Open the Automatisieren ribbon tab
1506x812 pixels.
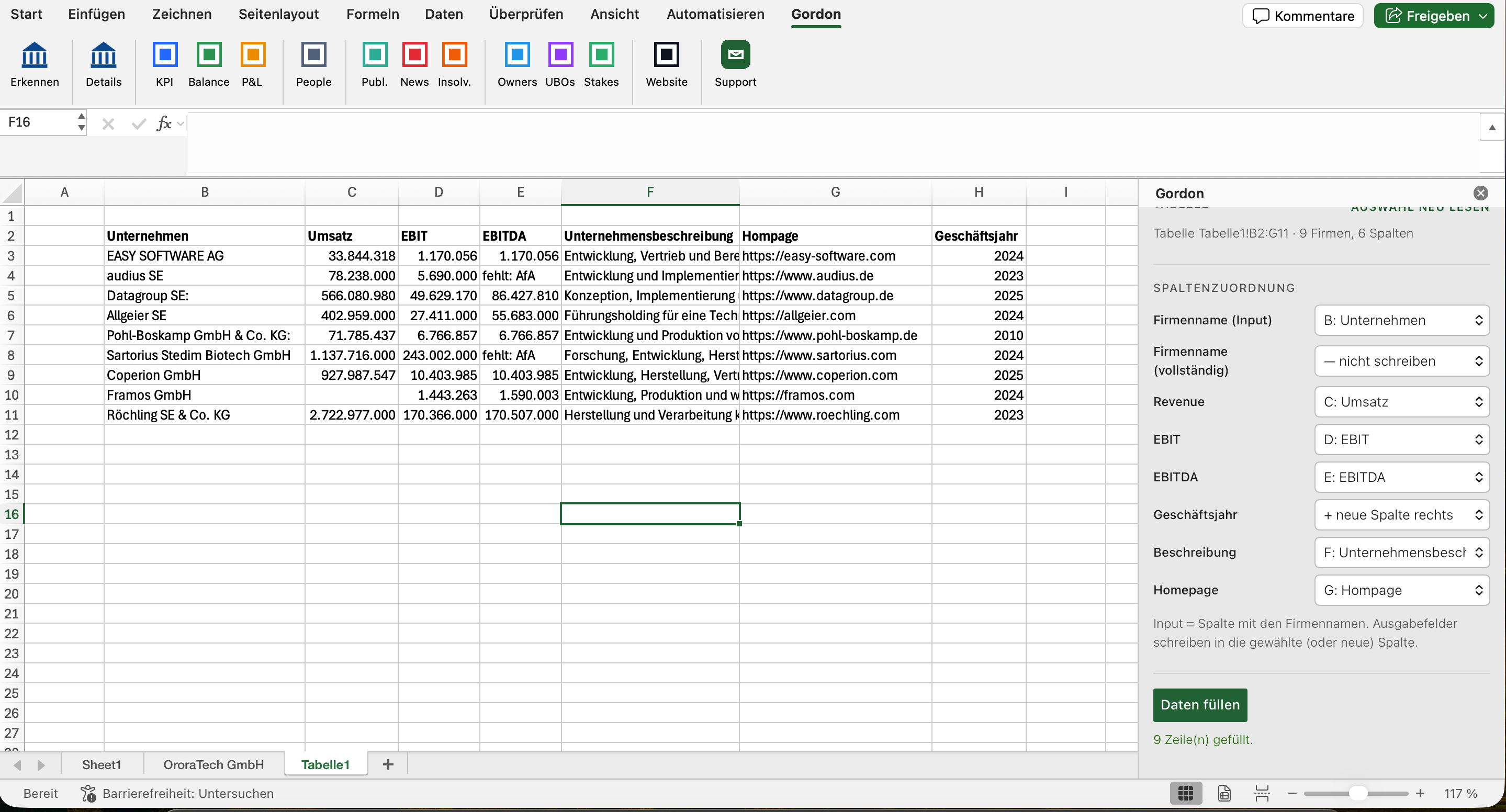point(715,14)
